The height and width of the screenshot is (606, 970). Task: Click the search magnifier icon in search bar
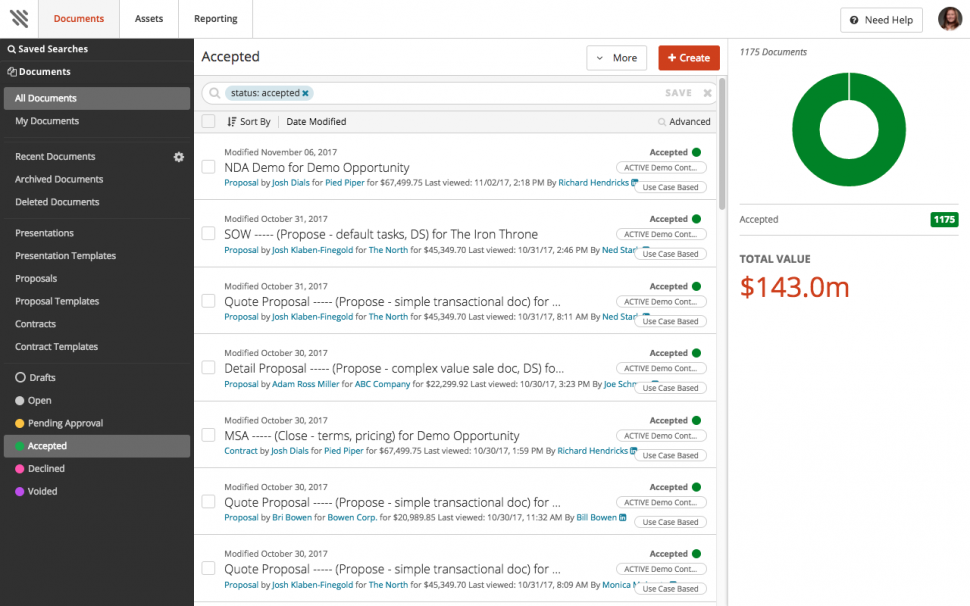(x=214, y=93)
